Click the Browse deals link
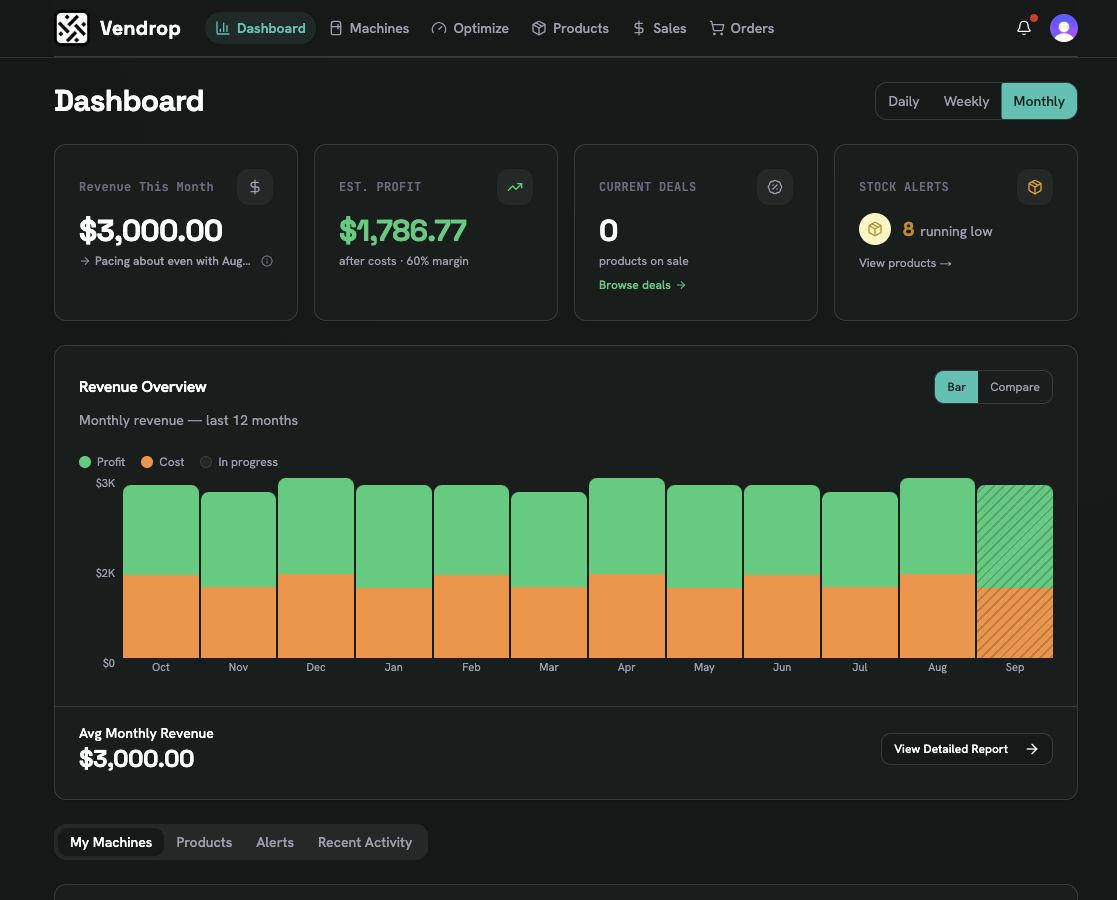 click(642, 285)
